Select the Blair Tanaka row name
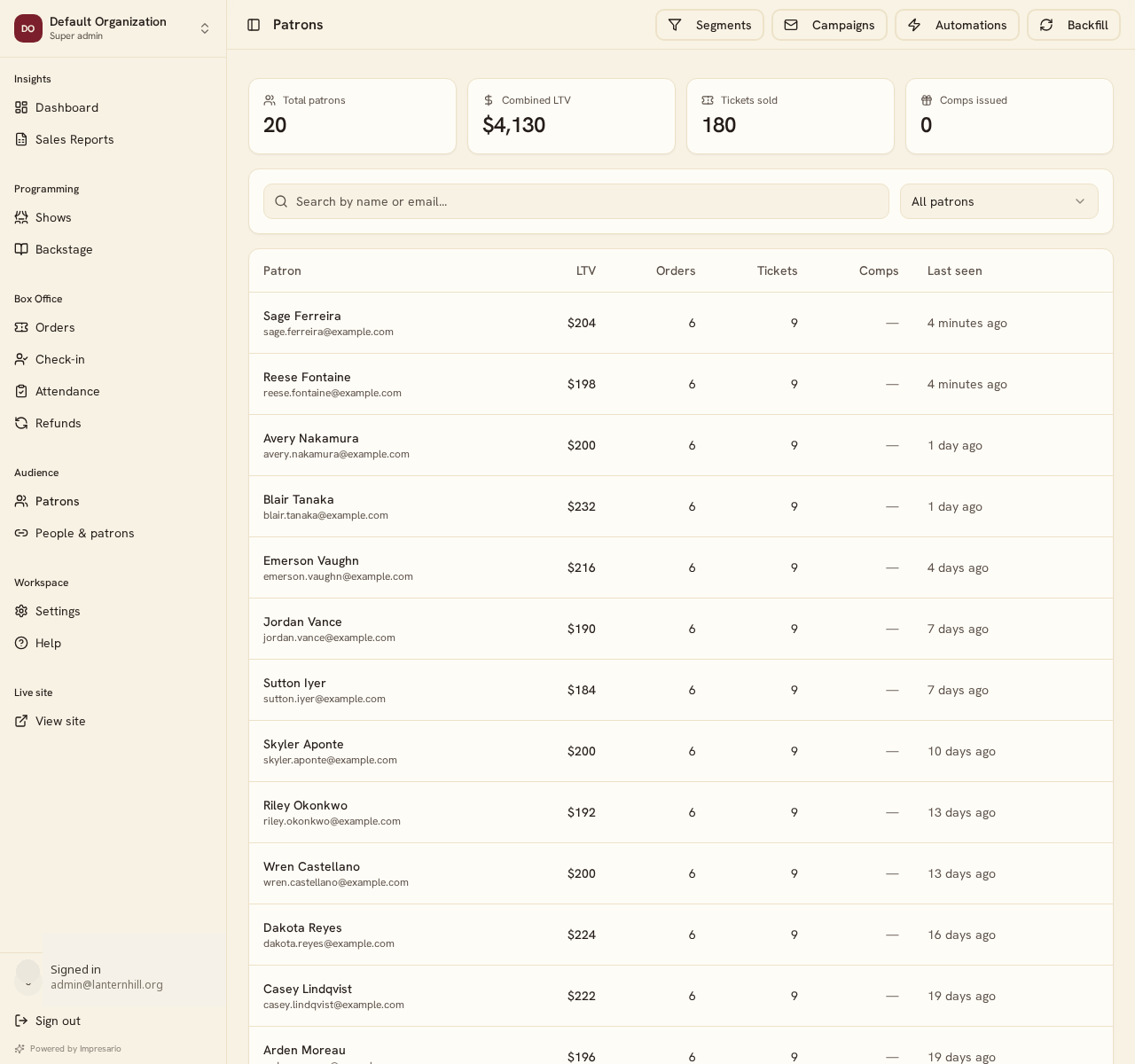 [299, 499]
